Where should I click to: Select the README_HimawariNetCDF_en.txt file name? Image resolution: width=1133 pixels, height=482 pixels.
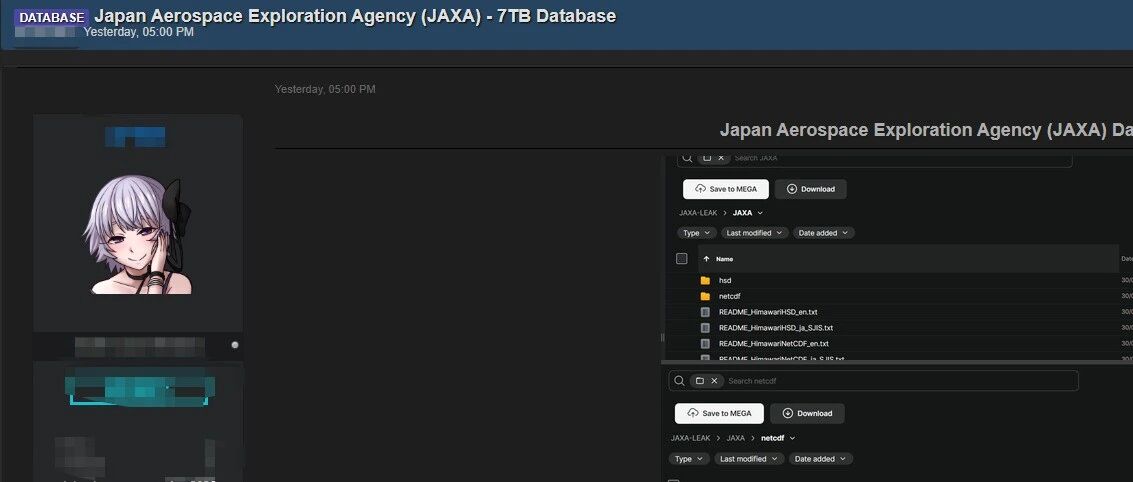coord(773,344)
